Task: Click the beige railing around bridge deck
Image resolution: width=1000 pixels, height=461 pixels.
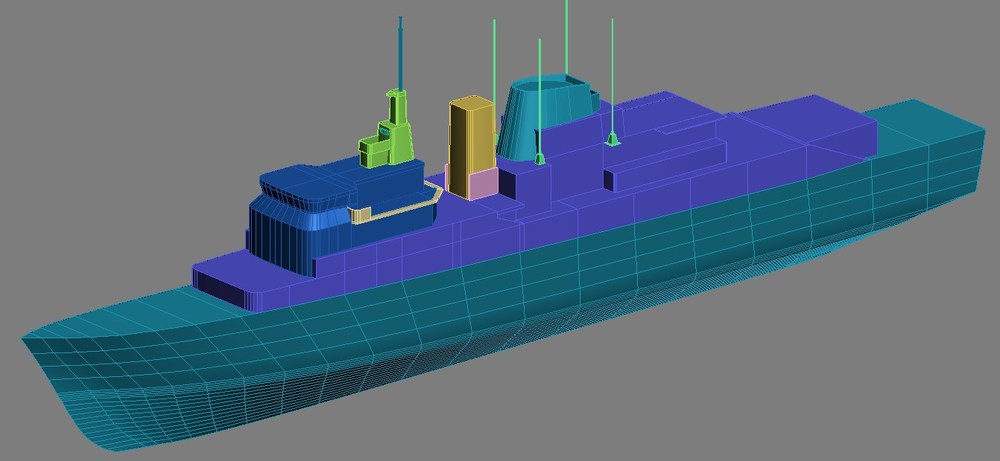Action: [x=395, y=203]
